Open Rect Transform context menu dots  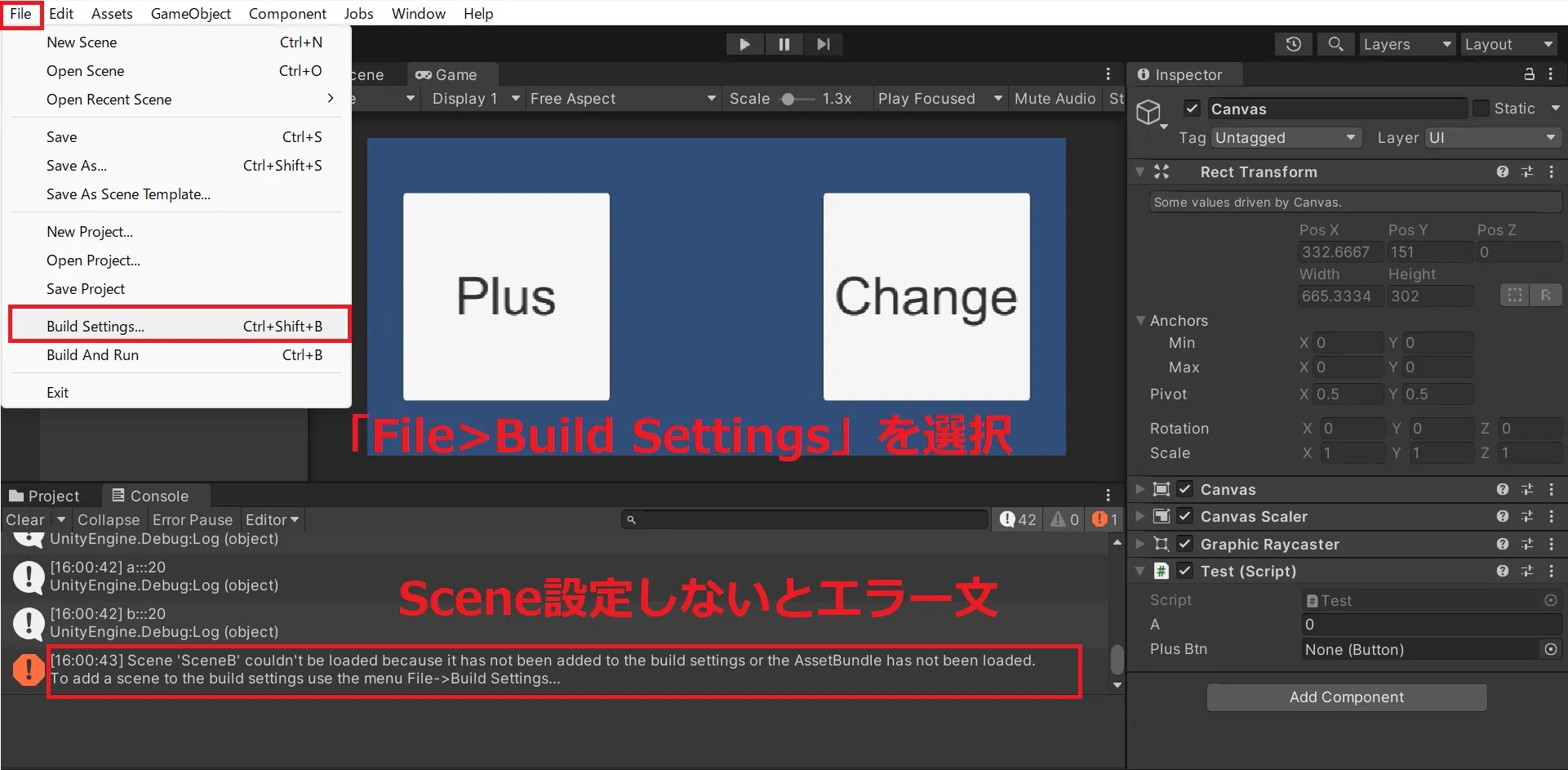tap(1551, 171)
